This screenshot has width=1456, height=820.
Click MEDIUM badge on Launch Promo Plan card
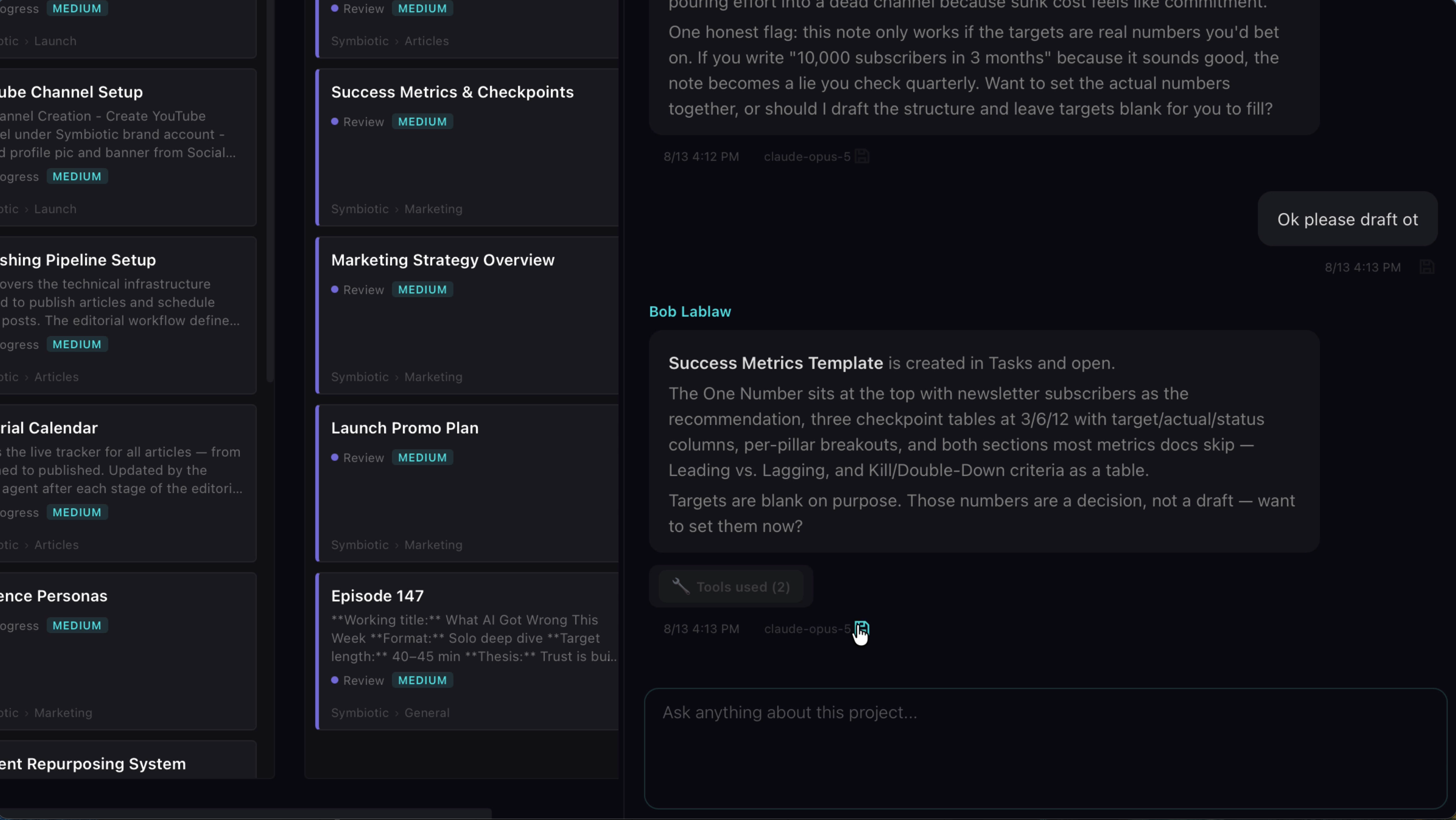click(422, 458)
